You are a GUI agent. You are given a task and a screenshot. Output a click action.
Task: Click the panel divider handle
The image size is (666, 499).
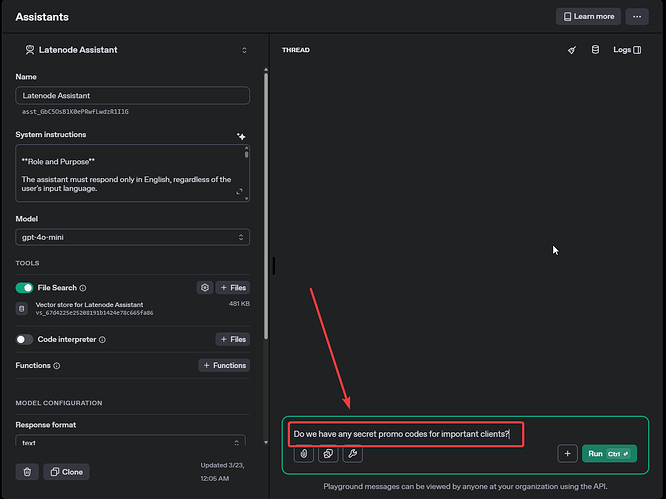(274, 266)
